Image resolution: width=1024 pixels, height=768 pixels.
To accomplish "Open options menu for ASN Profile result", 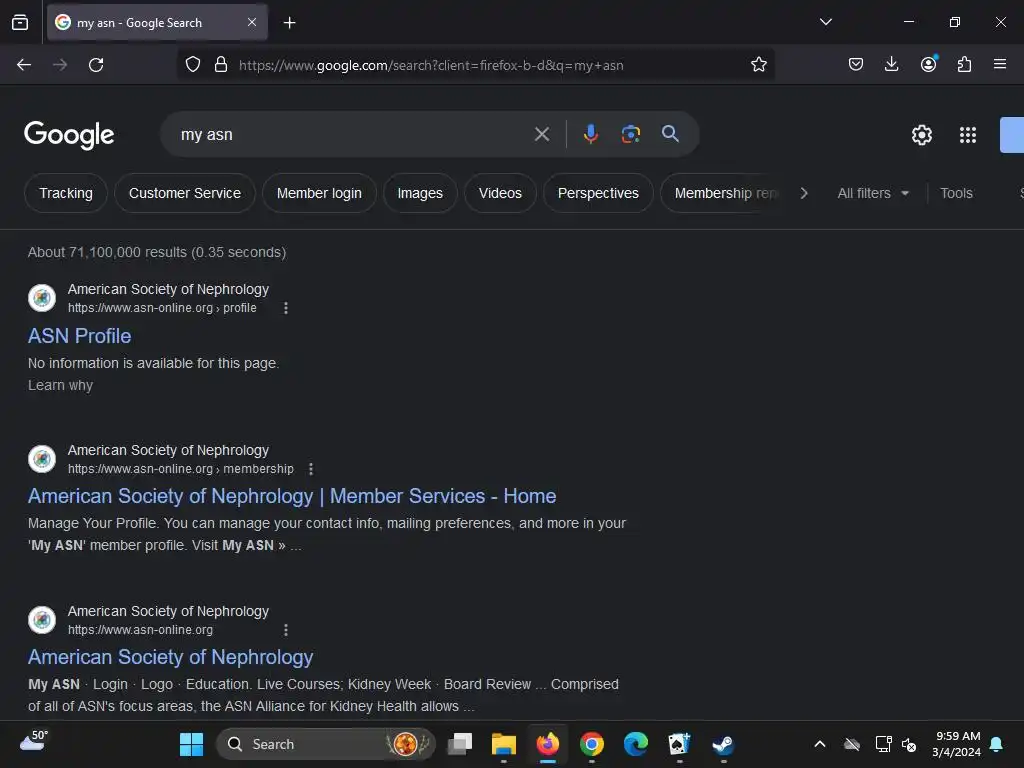I will pyautogui.click(x=285, y=308).
